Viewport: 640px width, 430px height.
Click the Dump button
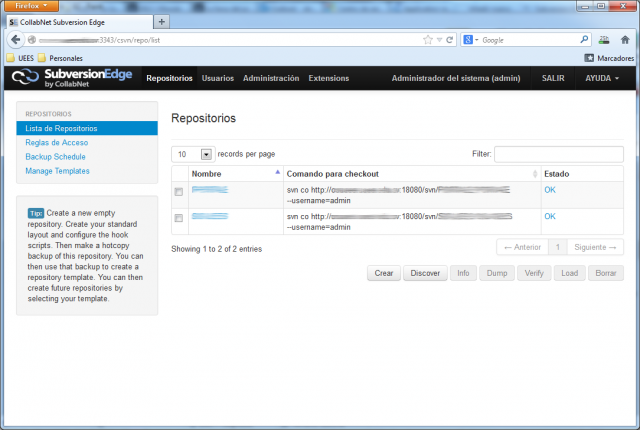click(x=497, y=273)
